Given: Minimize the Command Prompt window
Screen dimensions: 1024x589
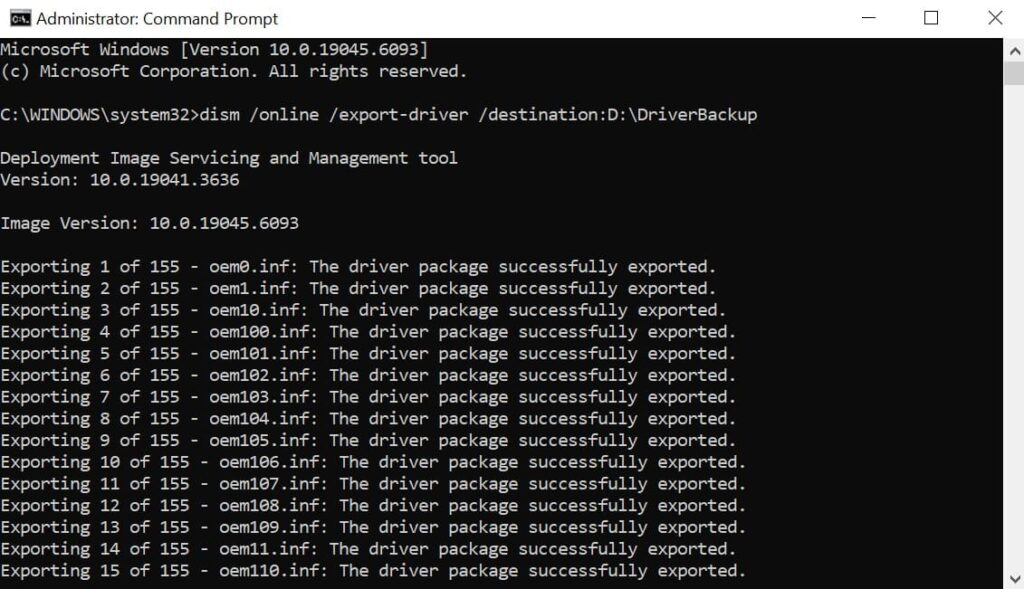Looking at the screenshot, I should click(867, 18).
